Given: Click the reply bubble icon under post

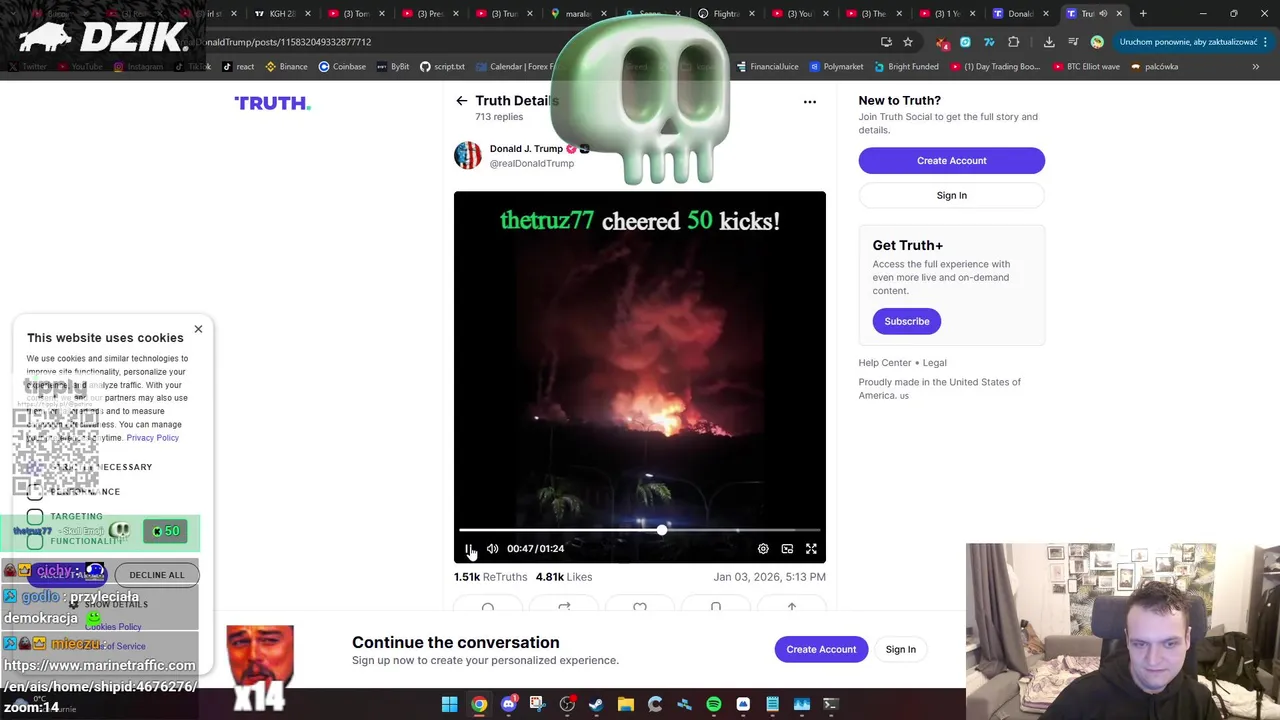Looking at the screenshot, I should tap(488, 607).
